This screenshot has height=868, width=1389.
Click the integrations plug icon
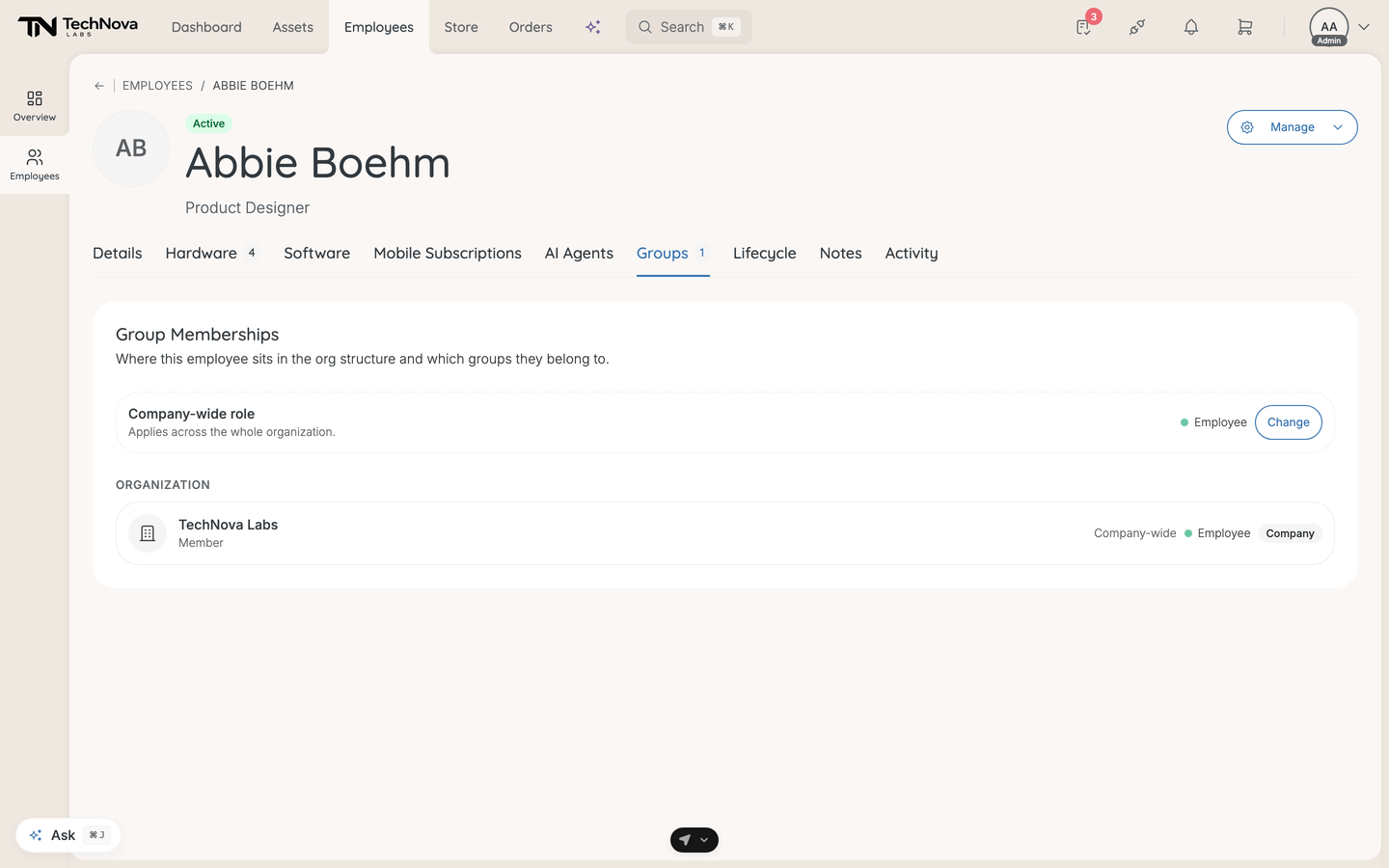[x=1137, y=27]
